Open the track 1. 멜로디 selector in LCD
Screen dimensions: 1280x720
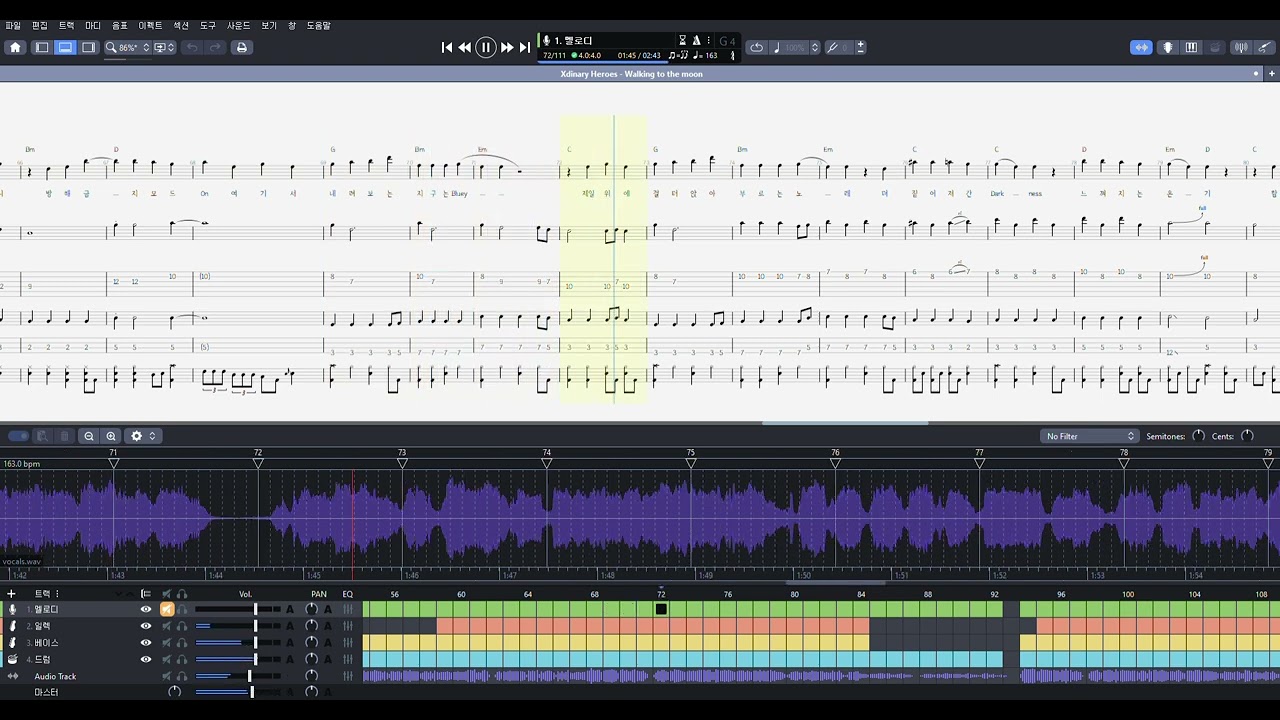(x=573, y=41)
